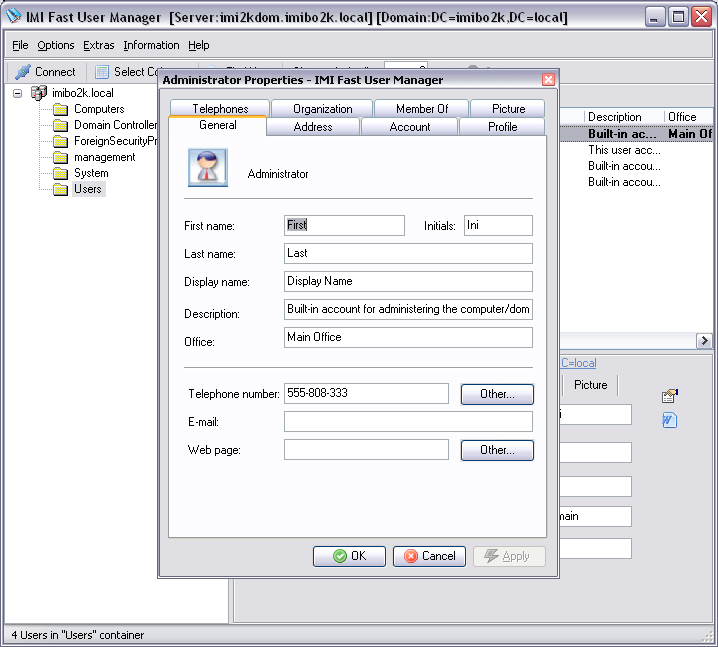The height and width of the screenshot is (647, 718).
Task: Switch to the Telephones tab
Action: click(220, 109)
